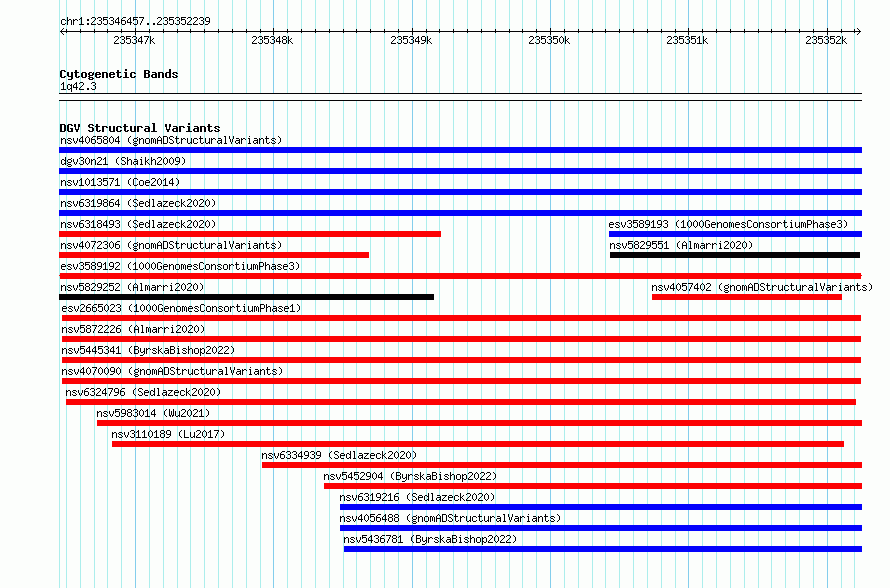Select the nsv5983014 (Wu2021) label
This screenshot has width=890, height=588.
pos(153,413)
